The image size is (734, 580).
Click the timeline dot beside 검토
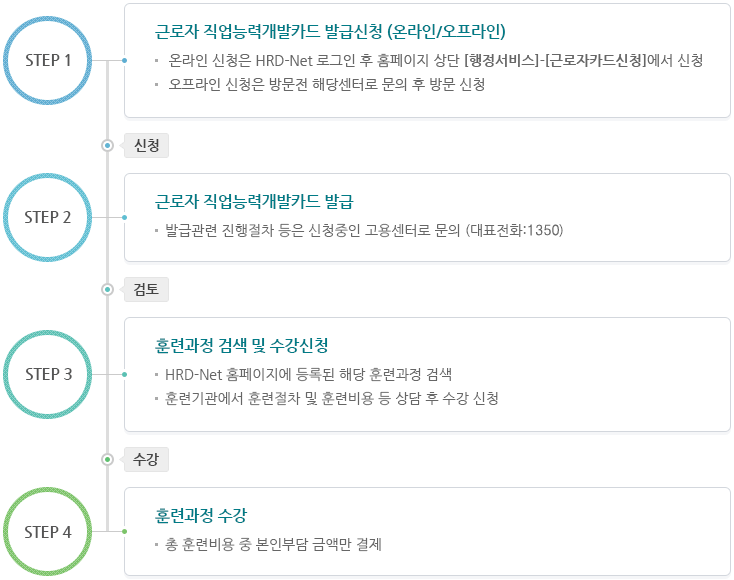107,290
